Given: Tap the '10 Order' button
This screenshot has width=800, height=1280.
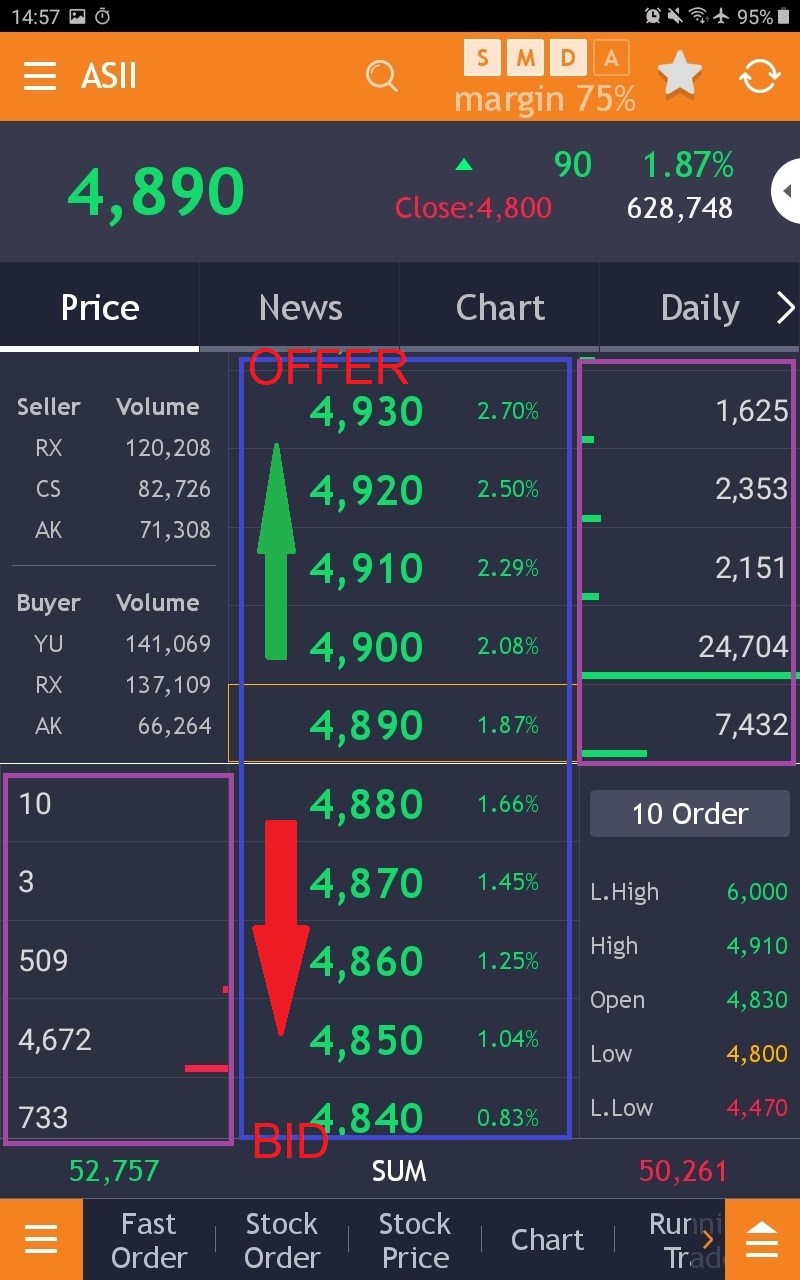Looking at the screenshot, I should pos(688,813).
